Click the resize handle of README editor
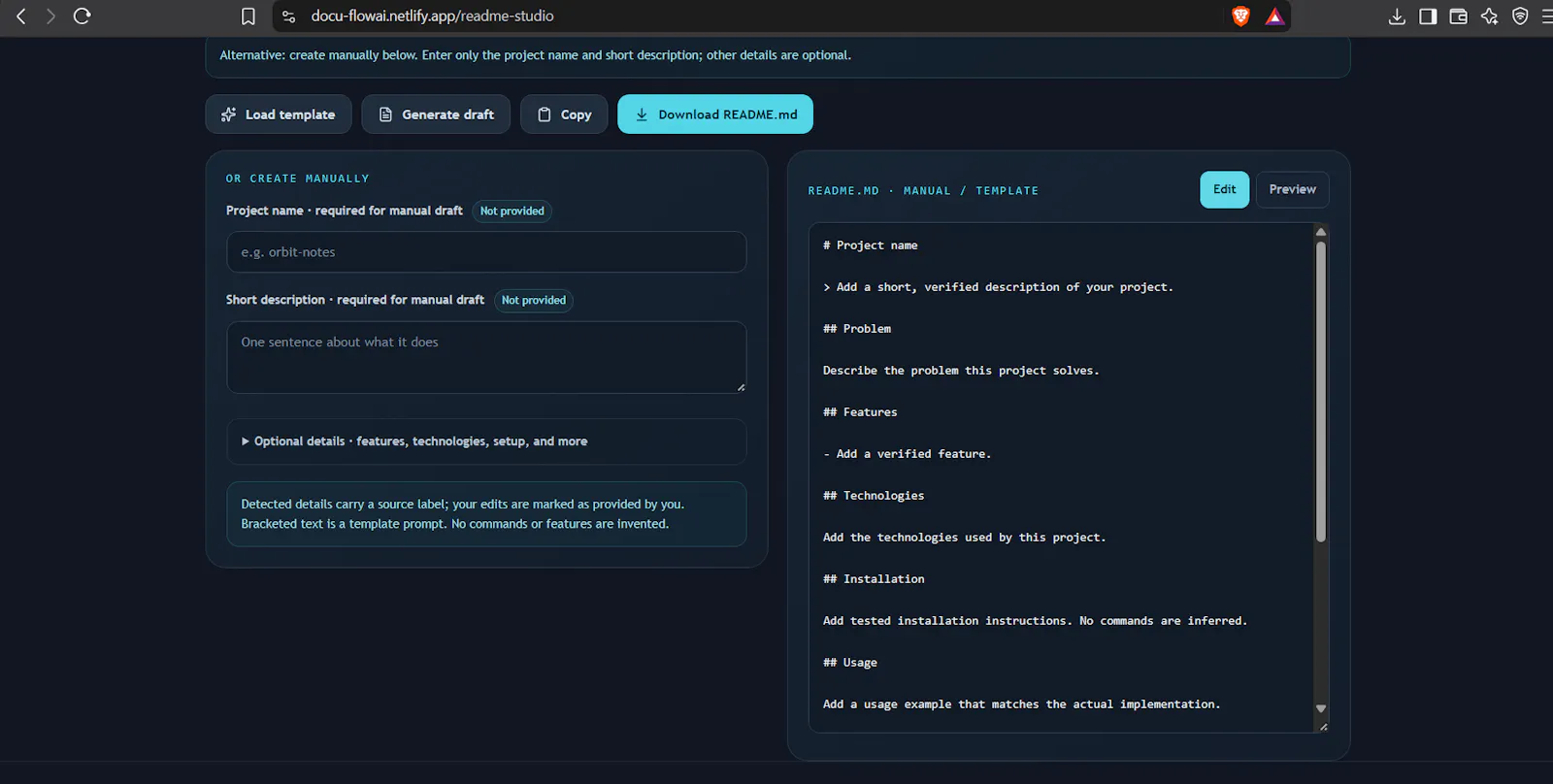 [1323, 727]
